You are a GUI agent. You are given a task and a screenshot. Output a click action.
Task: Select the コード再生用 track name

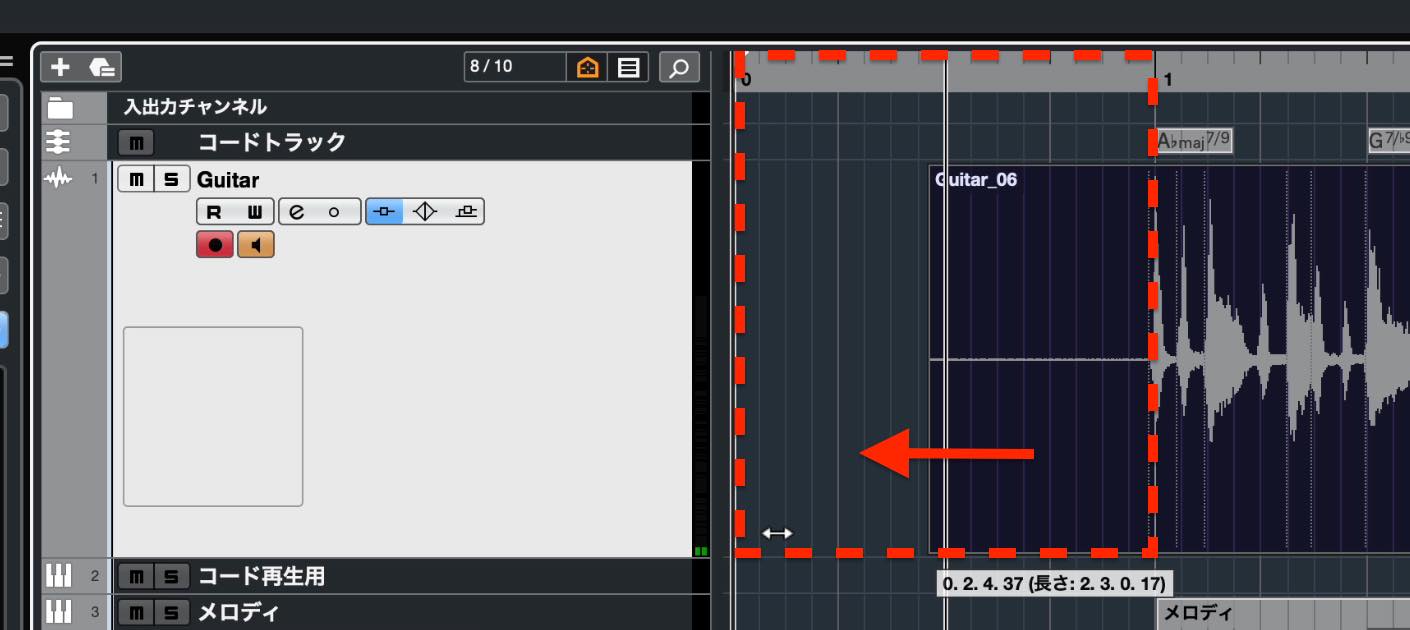click(261, 576)
